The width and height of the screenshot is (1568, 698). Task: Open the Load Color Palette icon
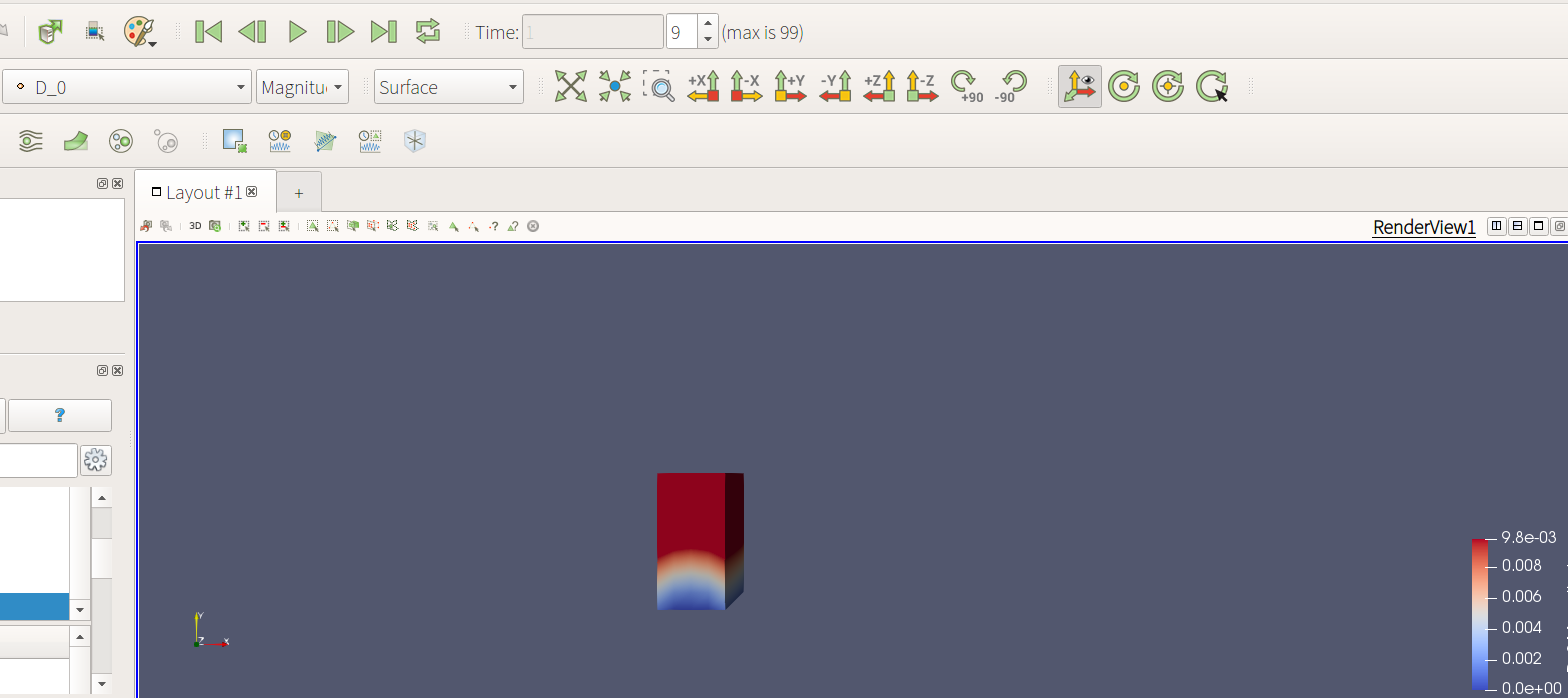[140, 32]
